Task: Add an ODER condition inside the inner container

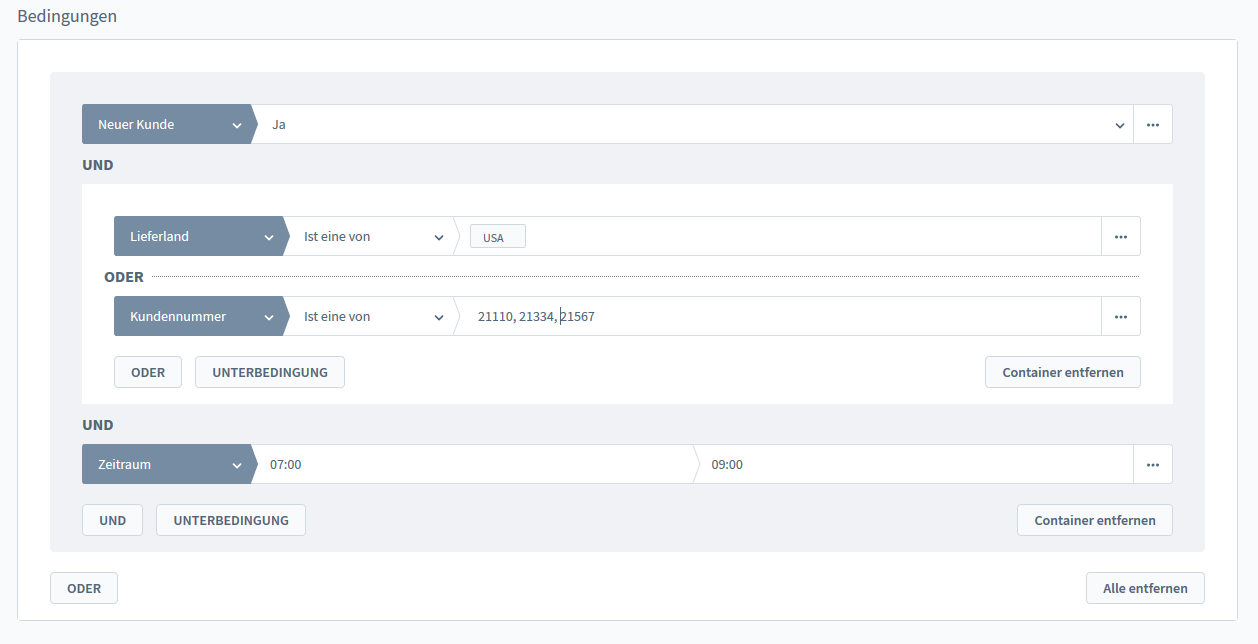Action: 147,372
